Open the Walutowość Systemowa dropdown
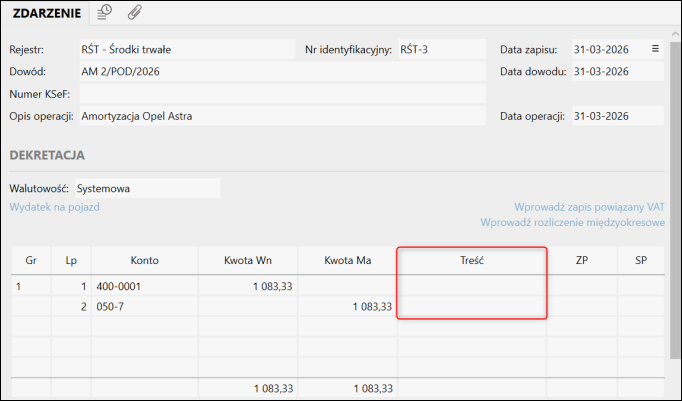The width and height of the screenshot is (682, 401). pos(146,187)
